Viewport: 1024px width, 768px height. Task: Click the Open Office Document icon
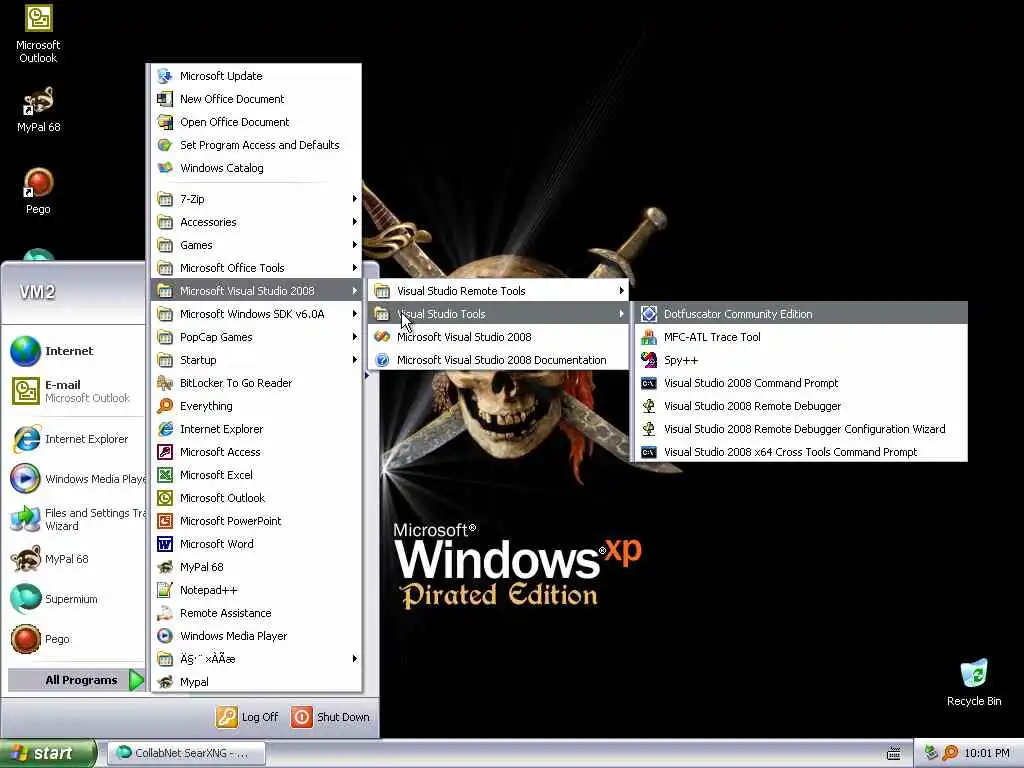pyautogui.click(x=165, y=122)
